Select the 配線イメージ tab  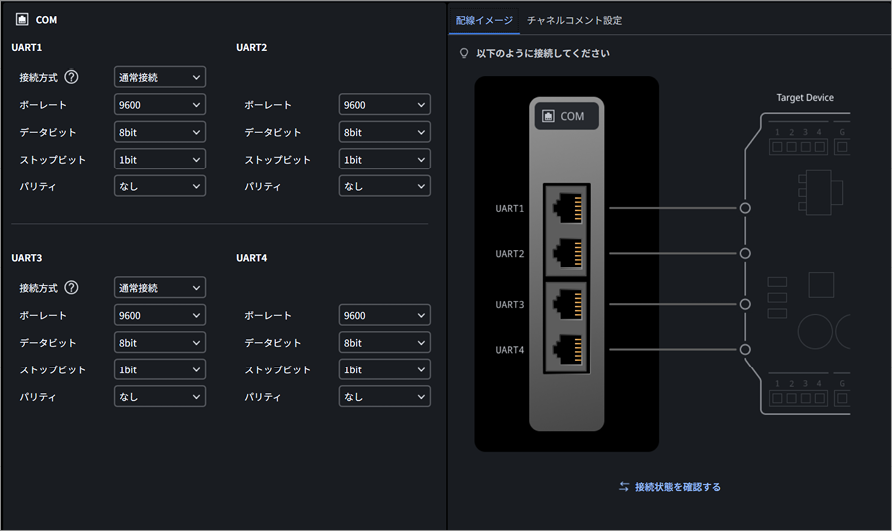tap(484, 20)
